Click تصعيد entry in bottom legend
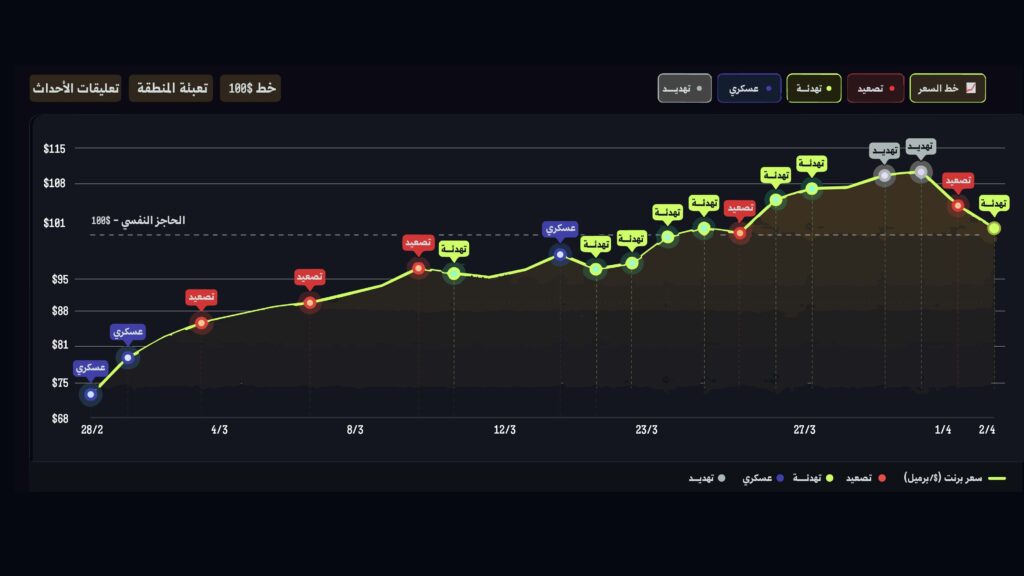The image size is (1024, 576). [x=866, y=478]
